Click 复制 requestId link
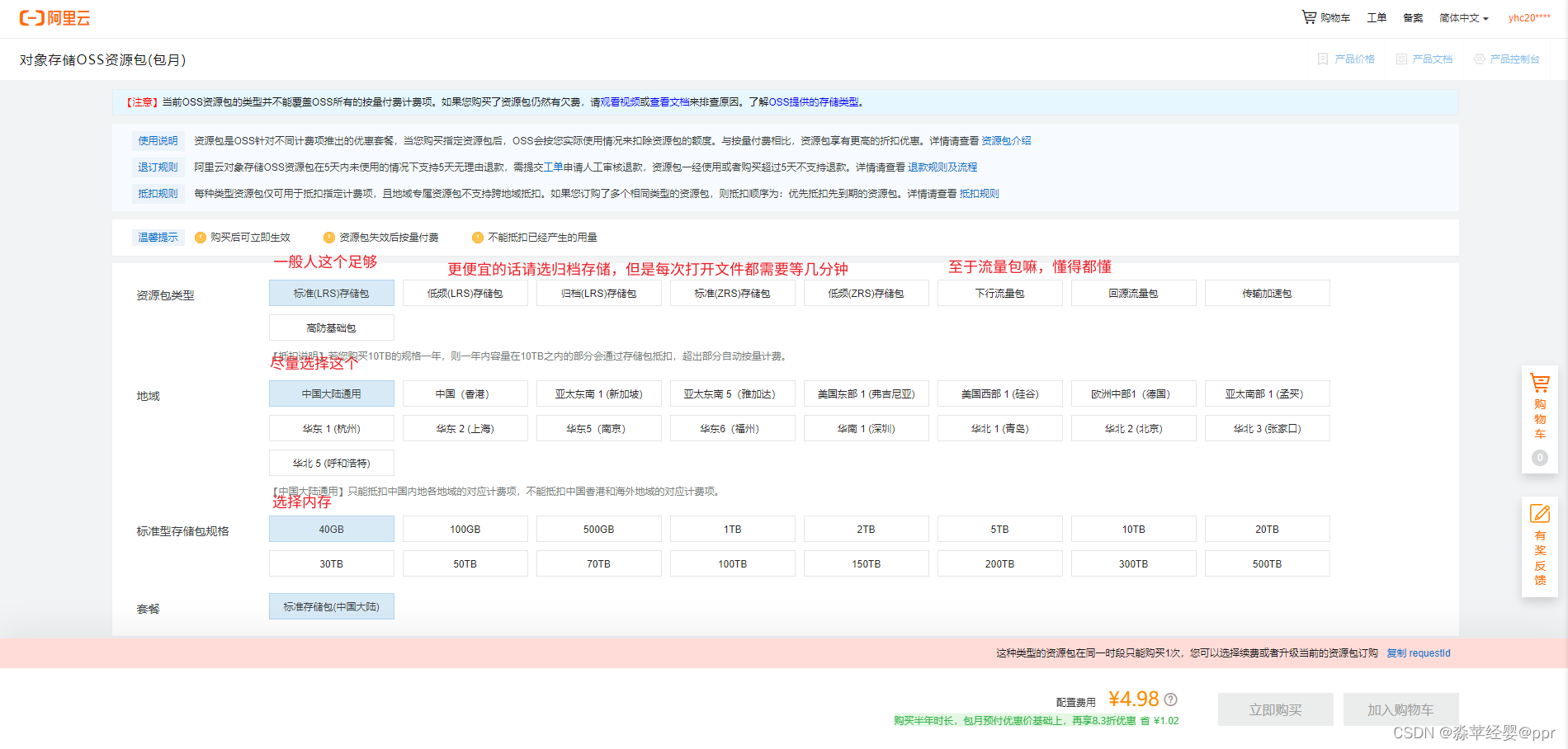The height and width of the screenshot is (749, 1568). coord(1419,653)
